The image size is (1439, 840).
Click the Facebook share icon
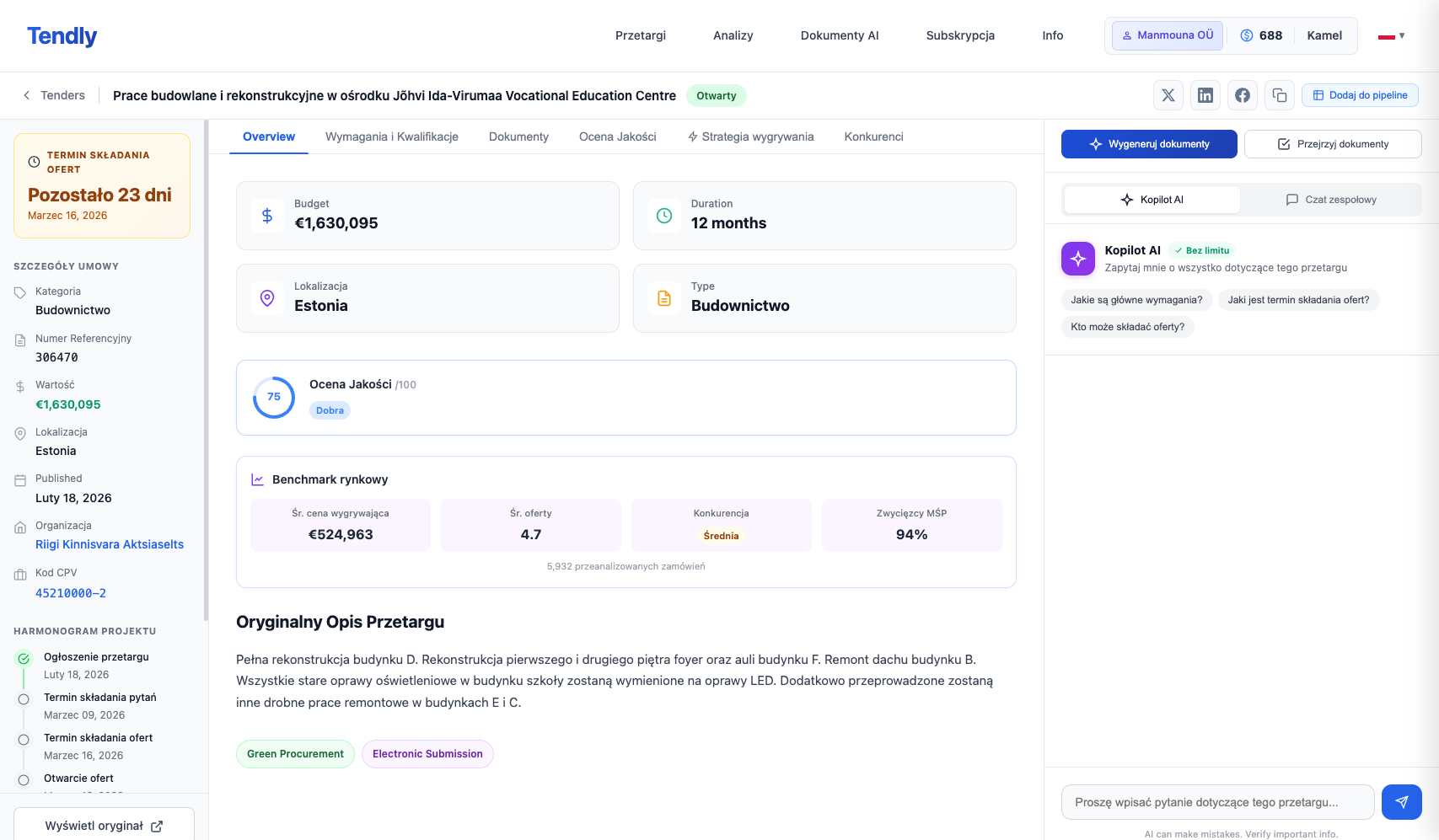pyautogui.click(x=1242, y=95)
